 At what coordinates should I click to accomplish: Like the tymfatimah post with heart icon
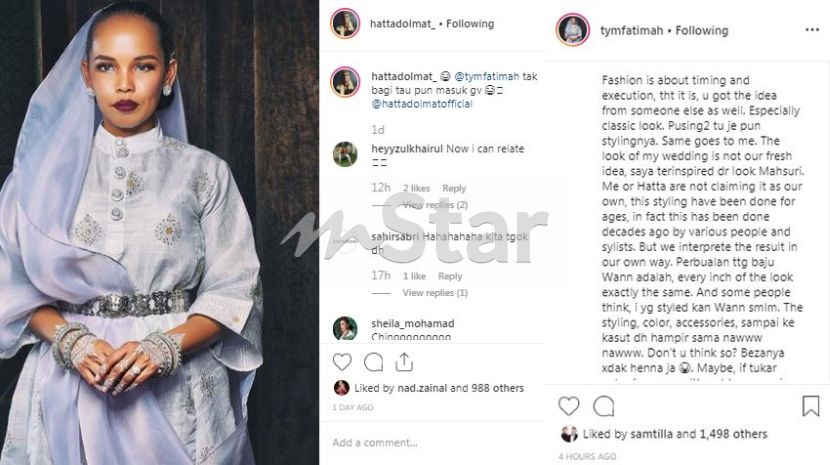click(569, 406)
